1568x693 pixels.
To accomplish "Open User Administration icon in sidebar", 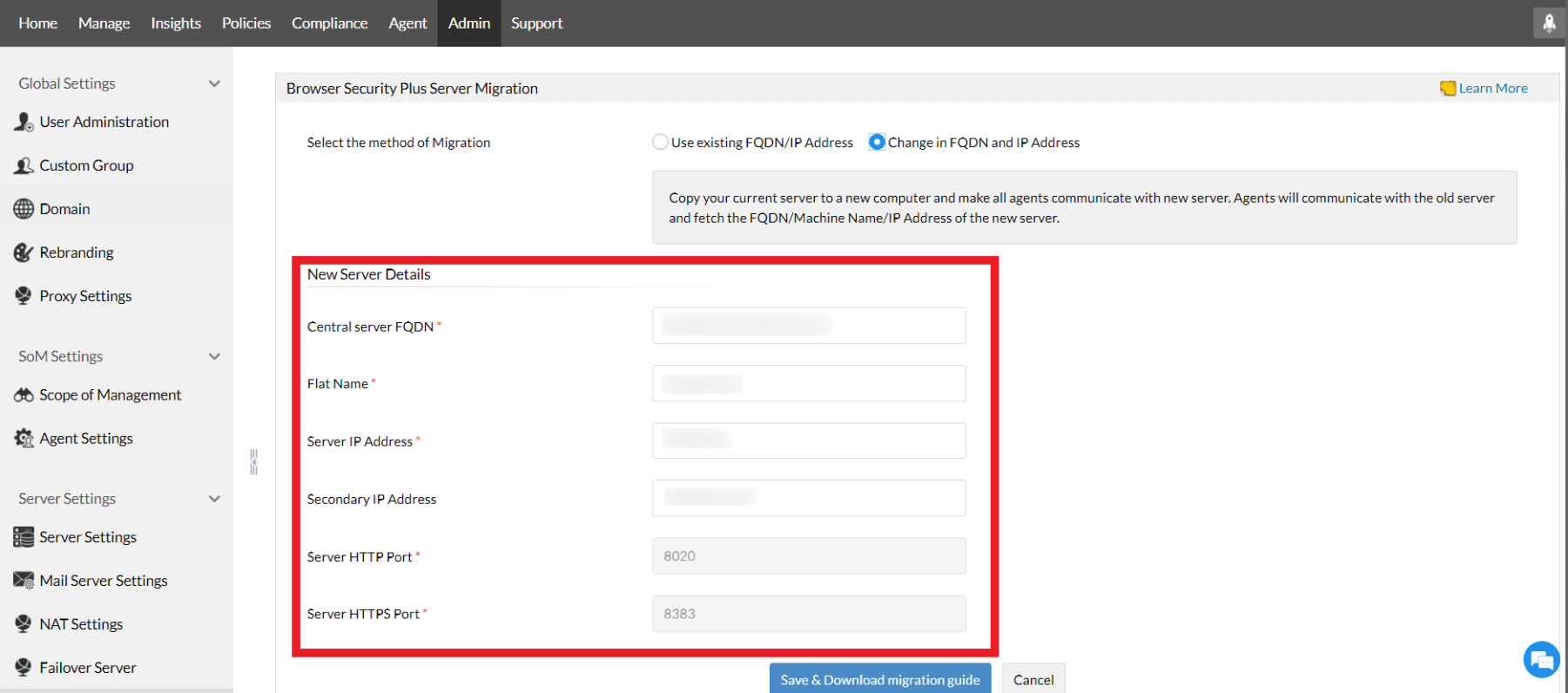I will click(x=24, y=122).
